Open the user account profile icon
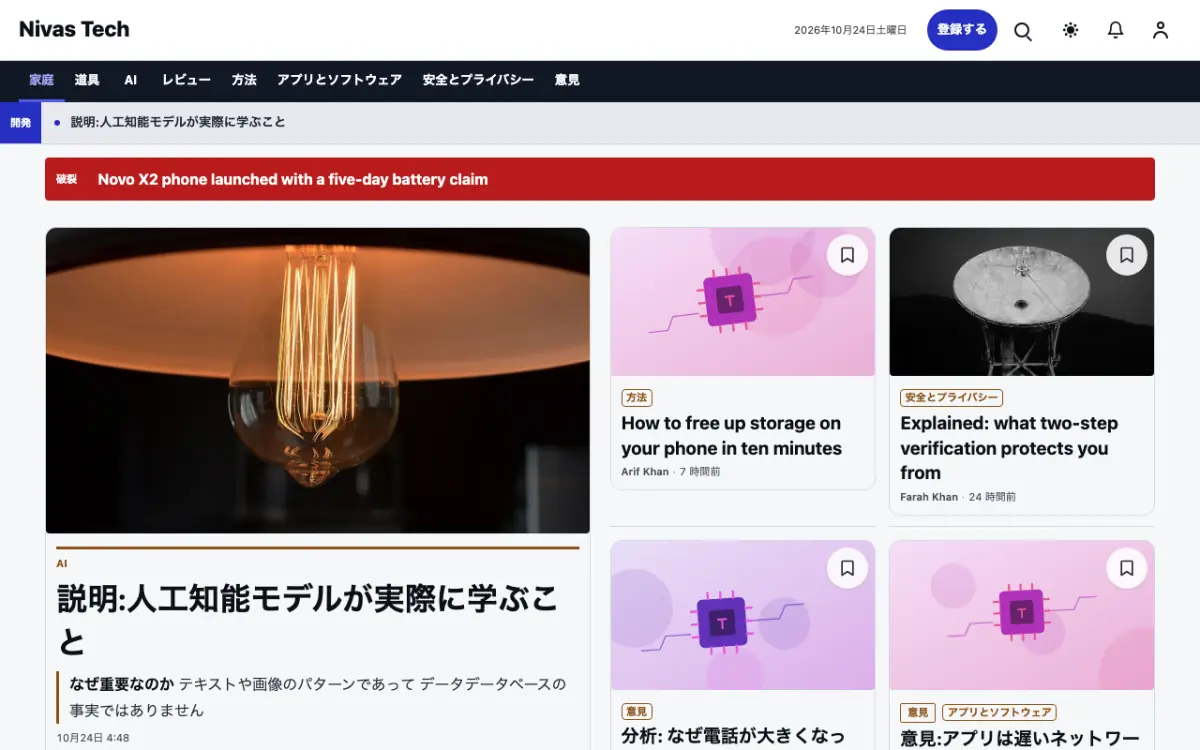 pyautogui.click(x=1160, y=30)
